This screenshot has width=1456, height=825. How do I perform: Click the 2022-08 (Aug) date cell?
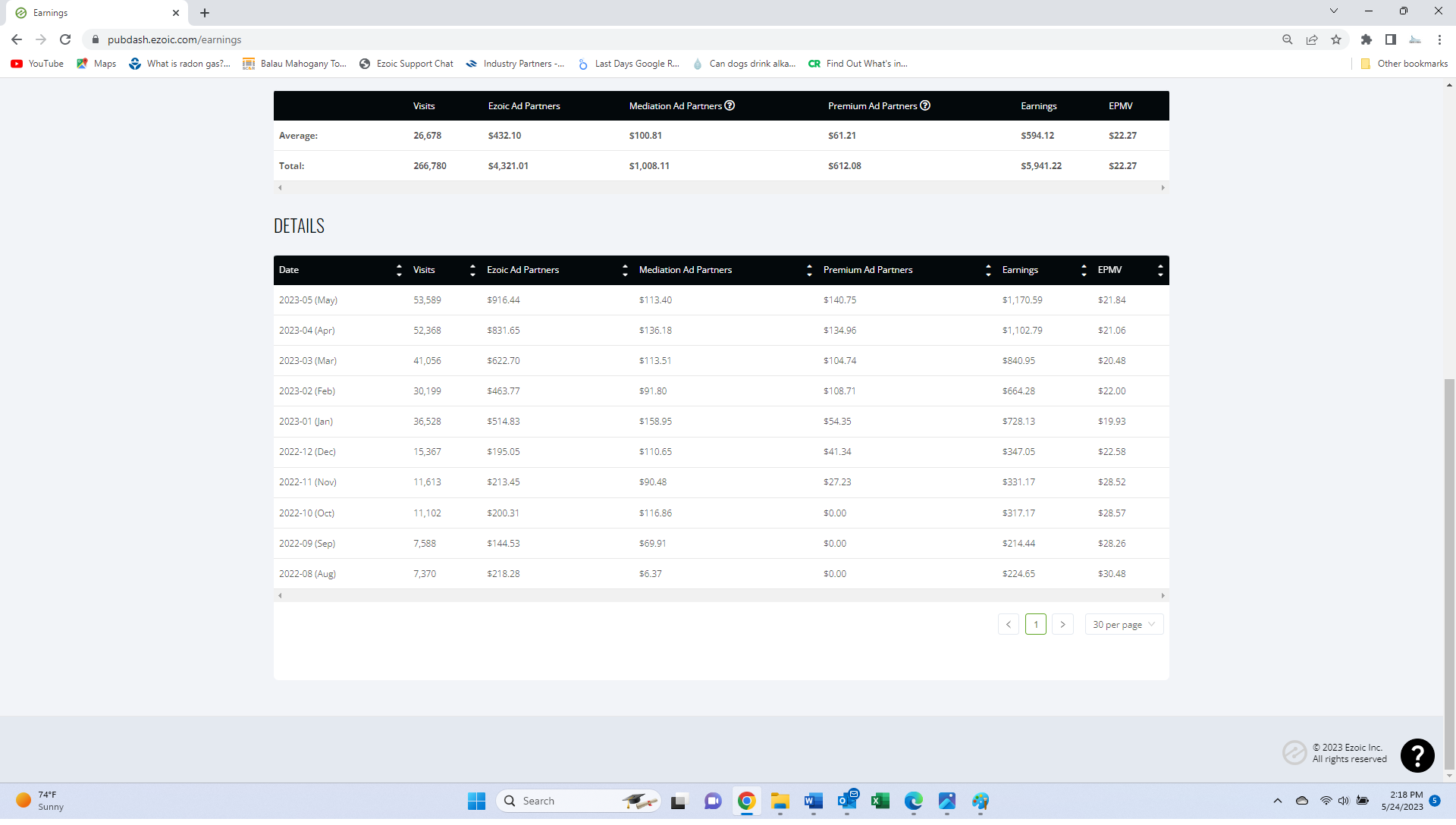click(307, 574)
